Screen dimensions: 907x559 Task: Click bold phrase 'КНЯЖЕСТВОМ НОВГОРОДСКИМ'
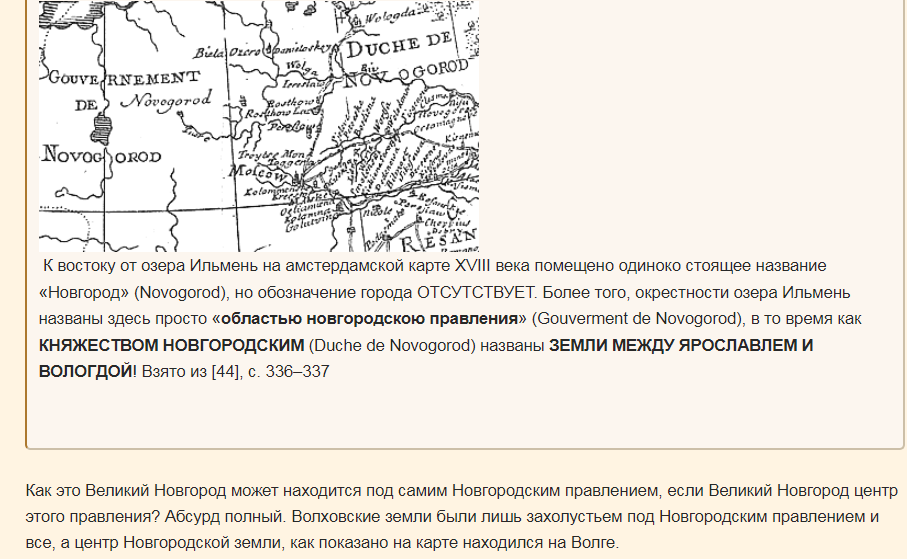[x=171, y=345]
